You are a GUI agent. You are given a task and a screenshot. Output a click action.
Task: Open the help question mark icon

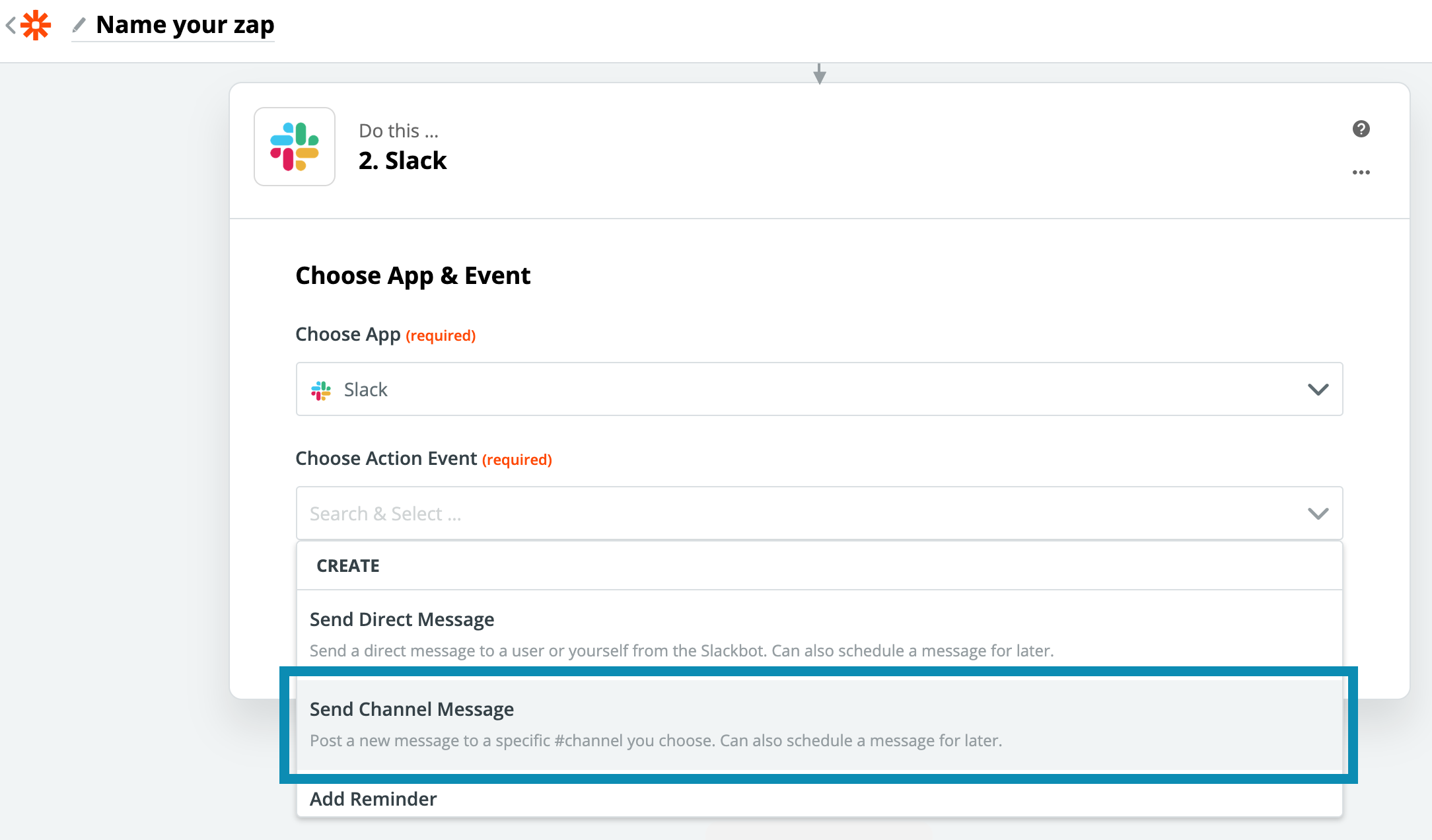click(1361, 129)
